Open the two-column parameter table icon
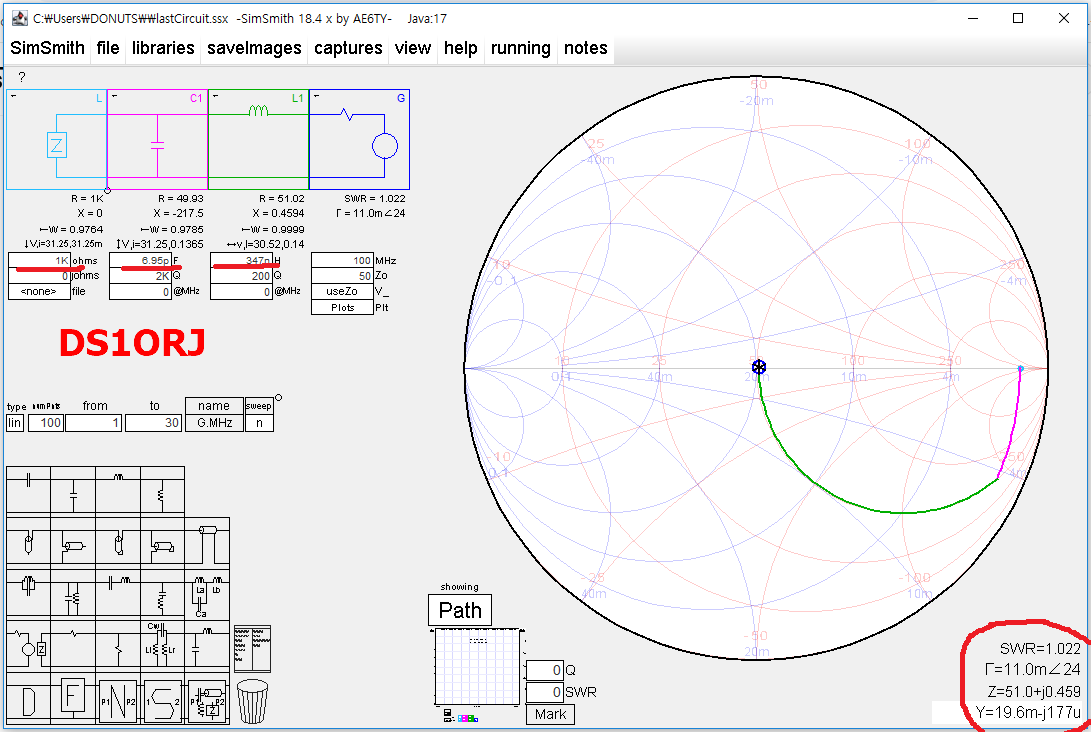Image resolution: width=1091 pixels, height=732 pixels. 253,649
